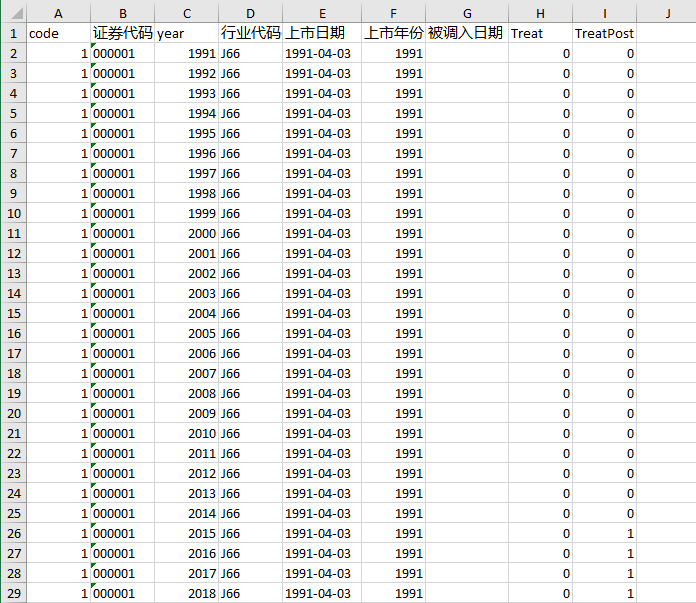
Task: Select column C header
Action: point(186,13)
